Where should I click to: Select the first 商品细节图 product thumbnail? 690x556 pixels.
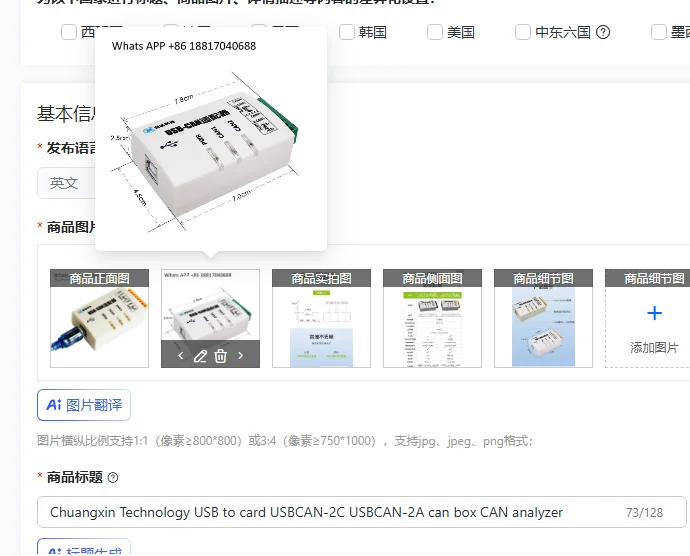(543, 318)
